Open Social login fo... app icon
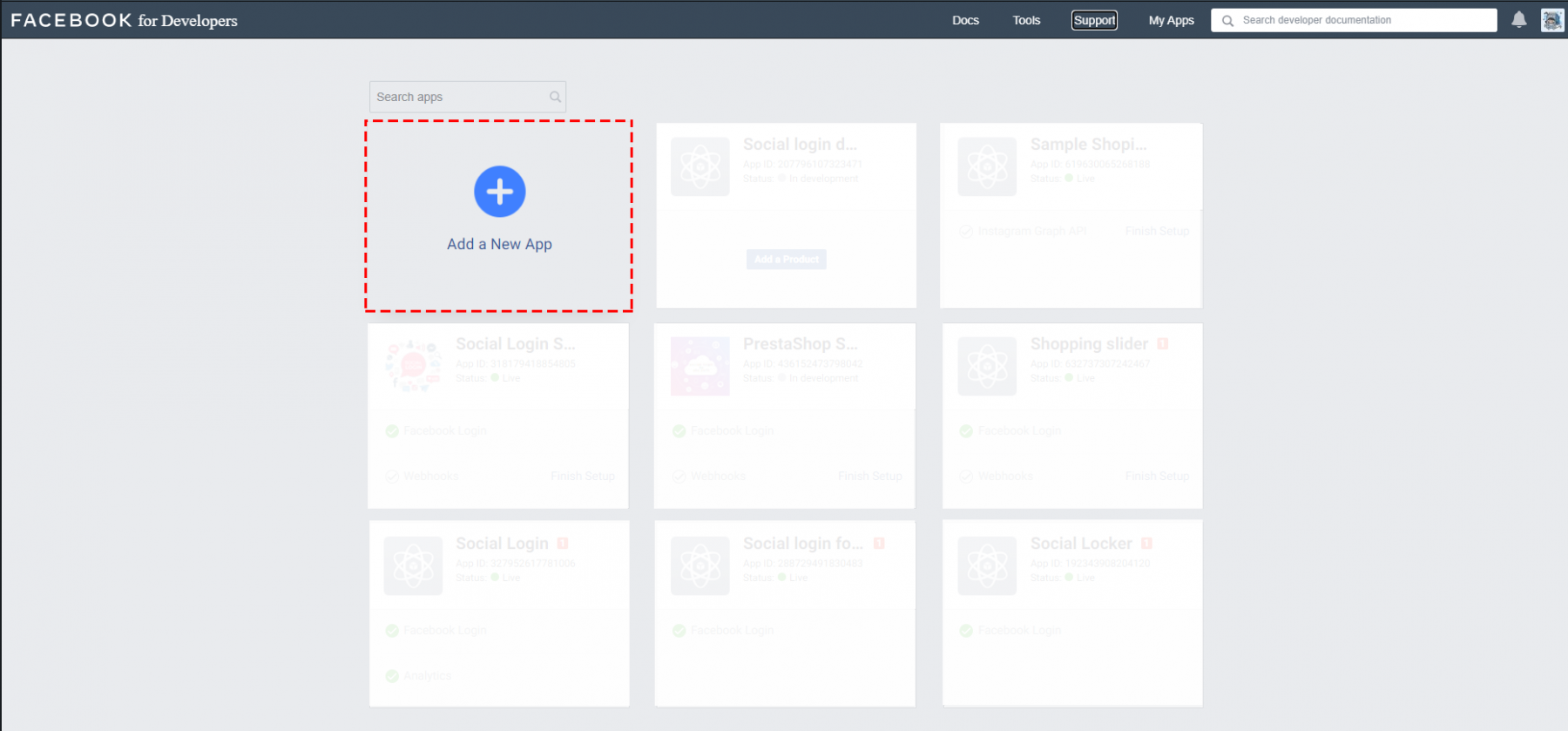 (x=700, y=565)
